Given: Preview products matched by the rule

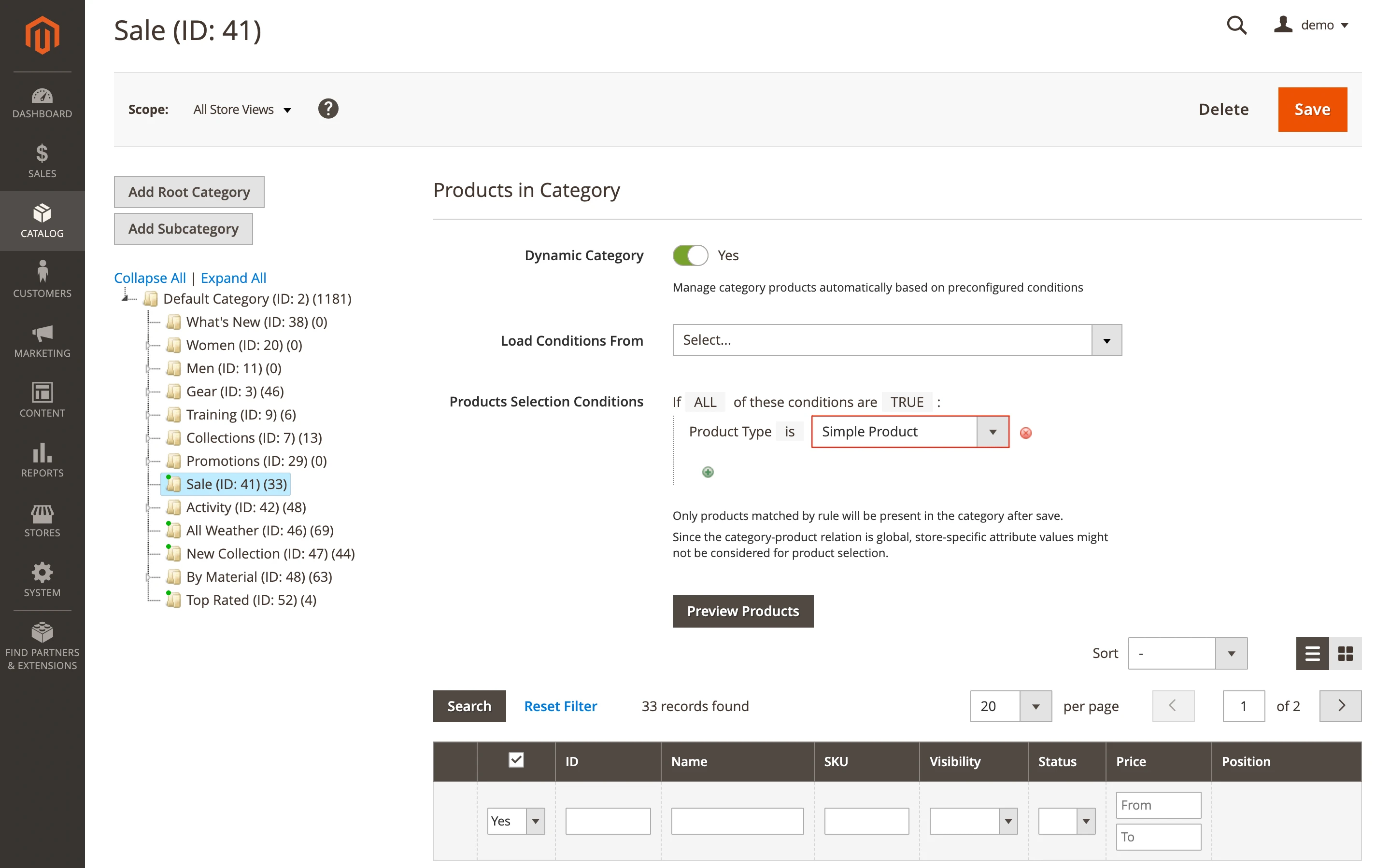Looking at the screenshot, I should point(742,611).
